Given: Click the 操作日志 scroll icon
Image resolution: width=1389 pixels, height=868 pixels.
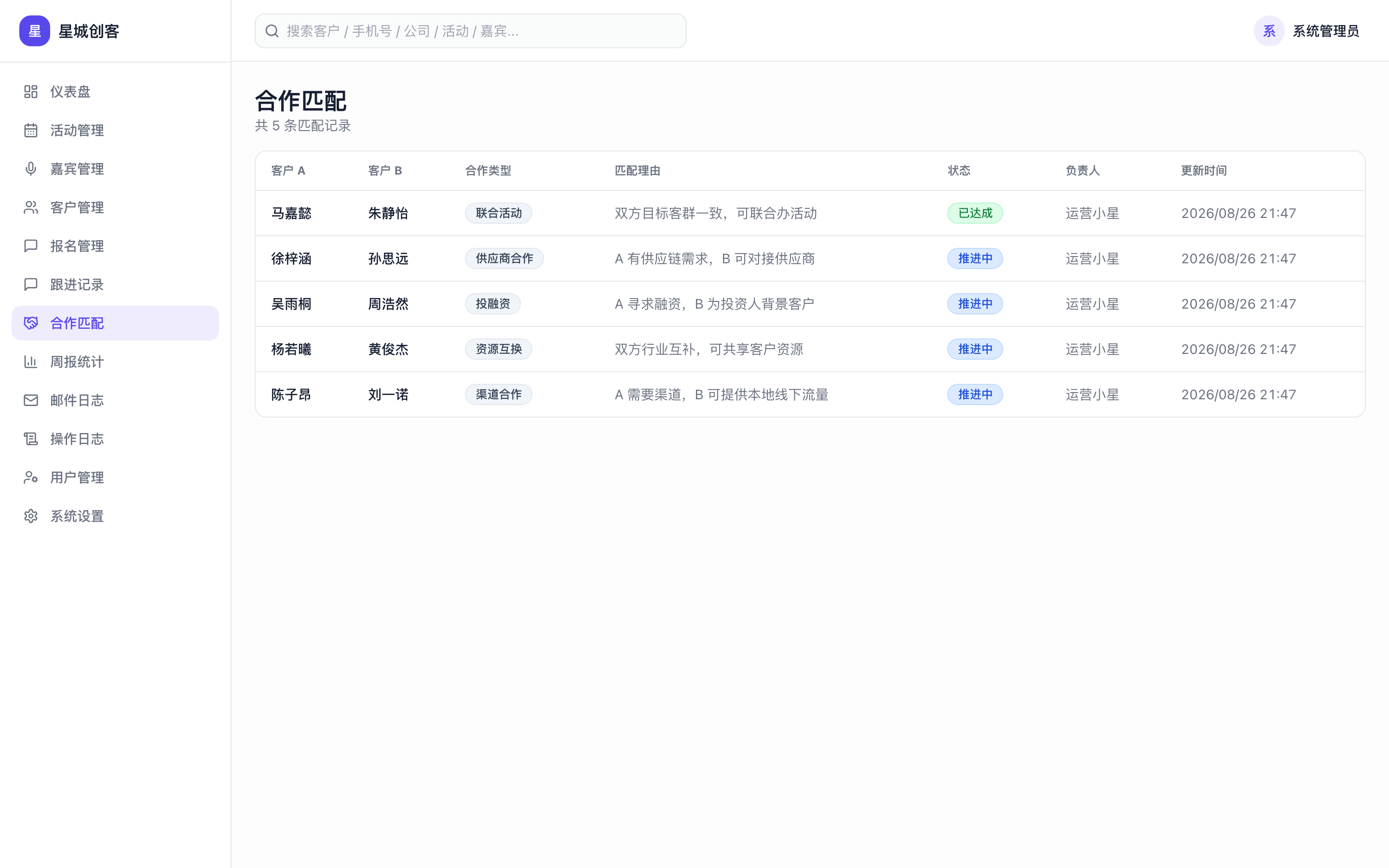Looking at the screenshot, I should tap(31, 439).
